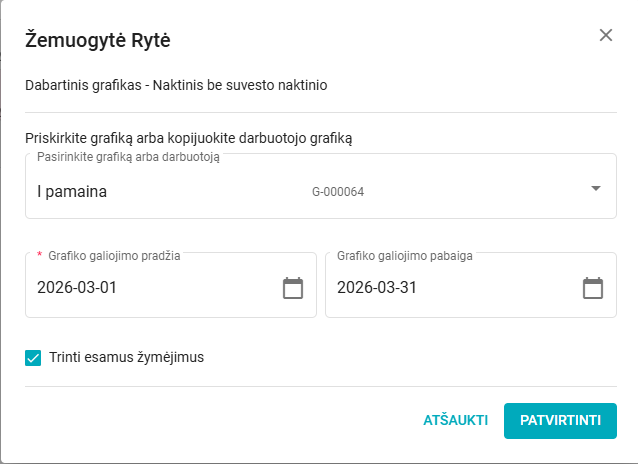Confirm with the PATVIRTINTI button
This screenshot has height=464, width=638.
(x=560, y=420)
